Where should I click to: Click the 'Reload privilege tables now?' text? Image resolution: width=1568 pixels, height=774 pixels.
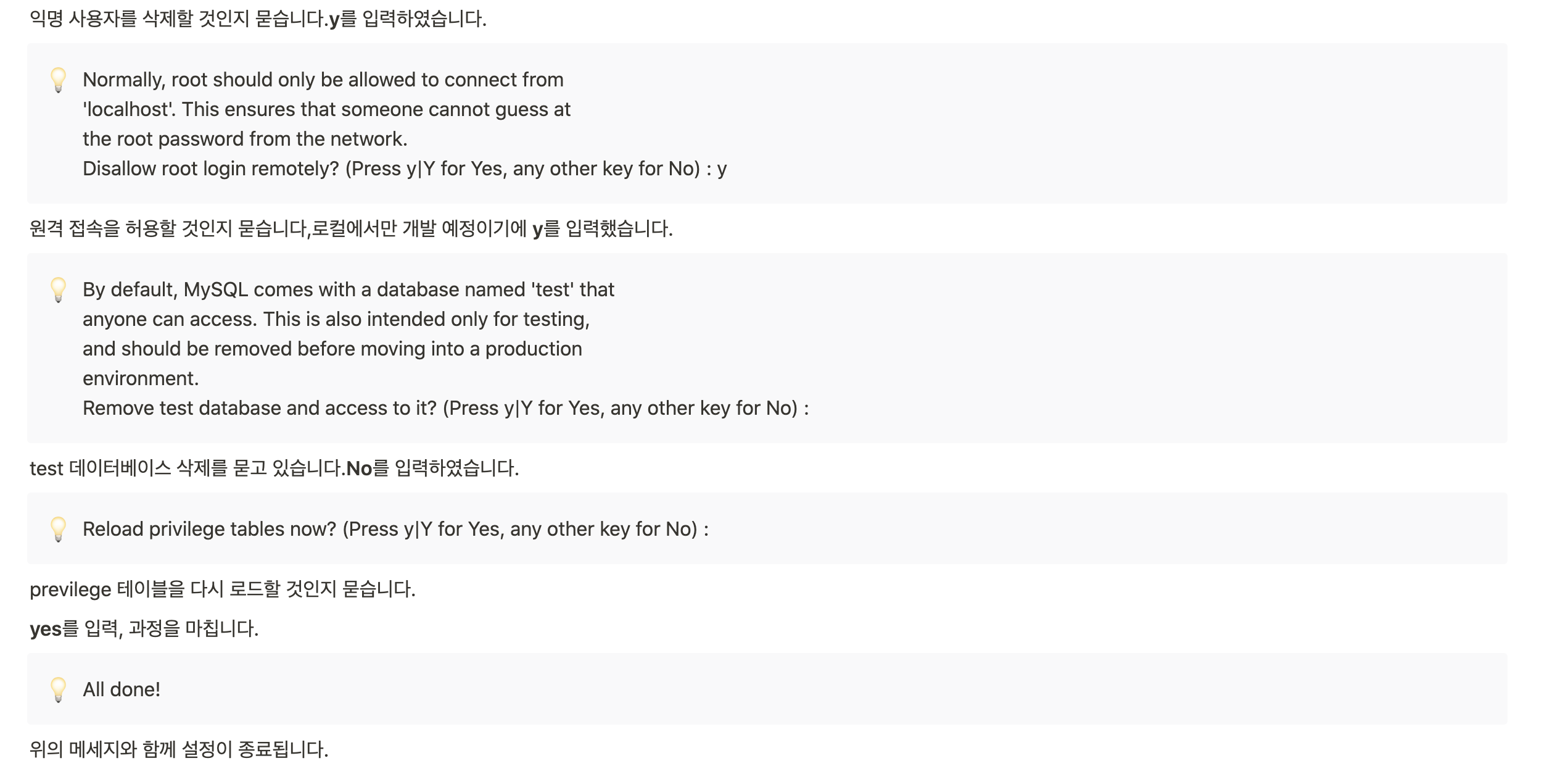click(x=395, y=529)
